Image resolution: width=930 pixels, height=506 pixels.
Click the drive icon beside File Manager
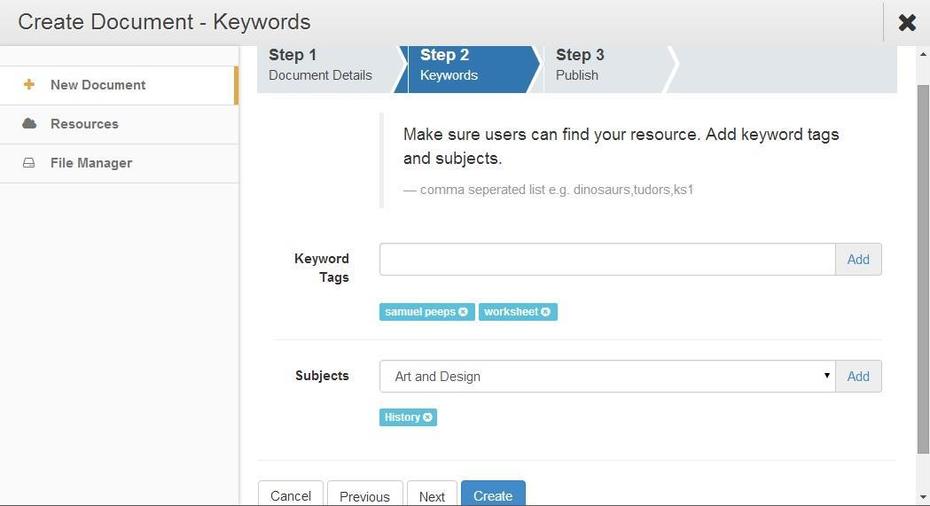point(28,163)
